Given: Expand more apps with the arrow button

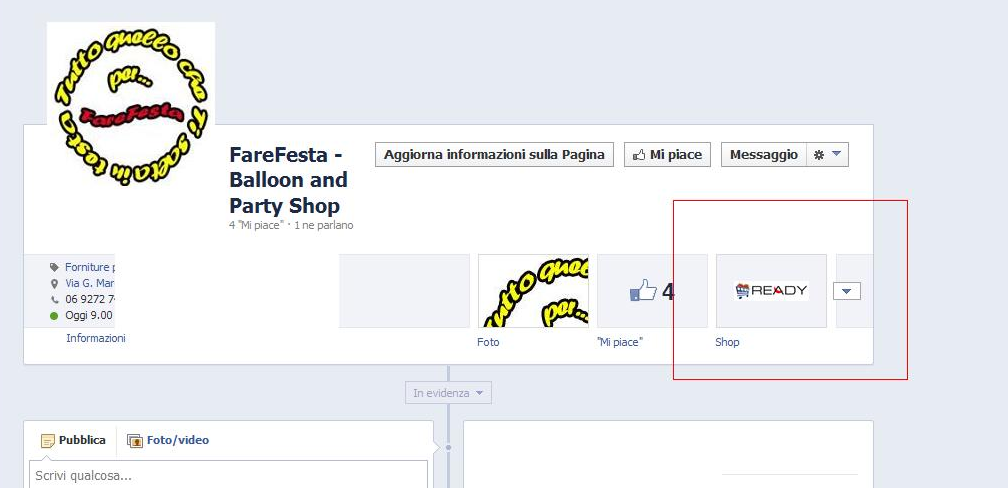Looking at the screenshot, I should (847, 291).
